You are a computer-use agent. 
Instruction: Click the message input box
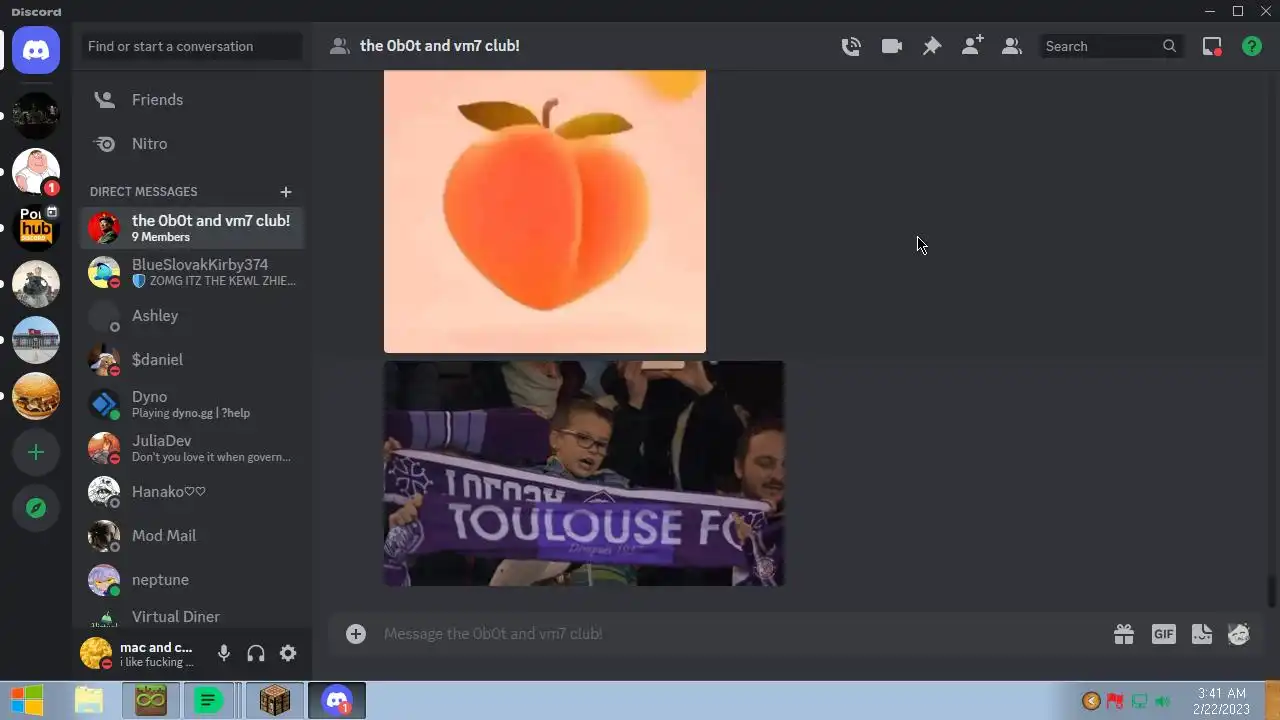pyautogui.click(x=740, y=634)
